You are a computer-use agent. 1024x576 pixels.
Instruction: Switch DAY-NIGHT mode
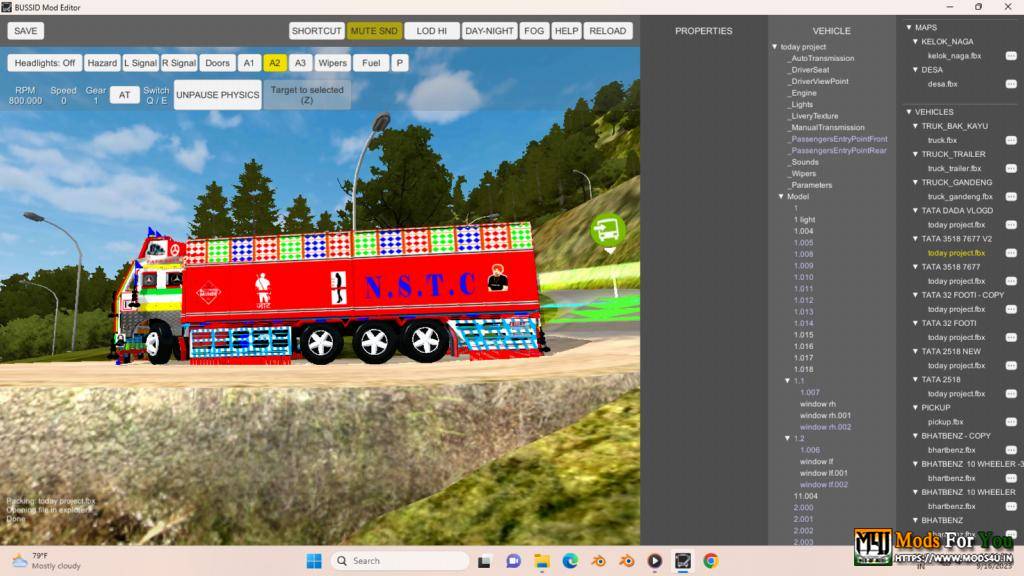point(489,31)
